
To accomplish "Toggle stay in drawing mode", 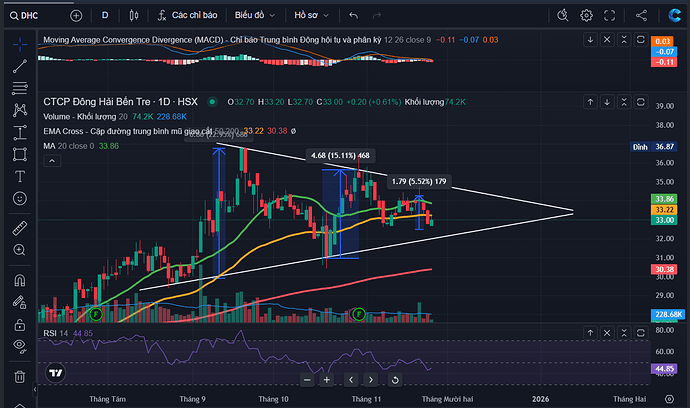I will [x=20, y=302].
